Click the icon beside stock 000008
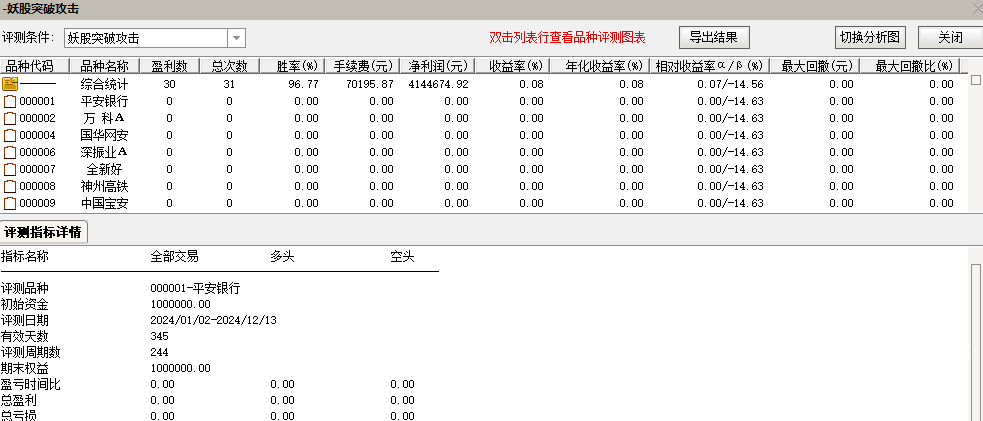 coord(10,186)
